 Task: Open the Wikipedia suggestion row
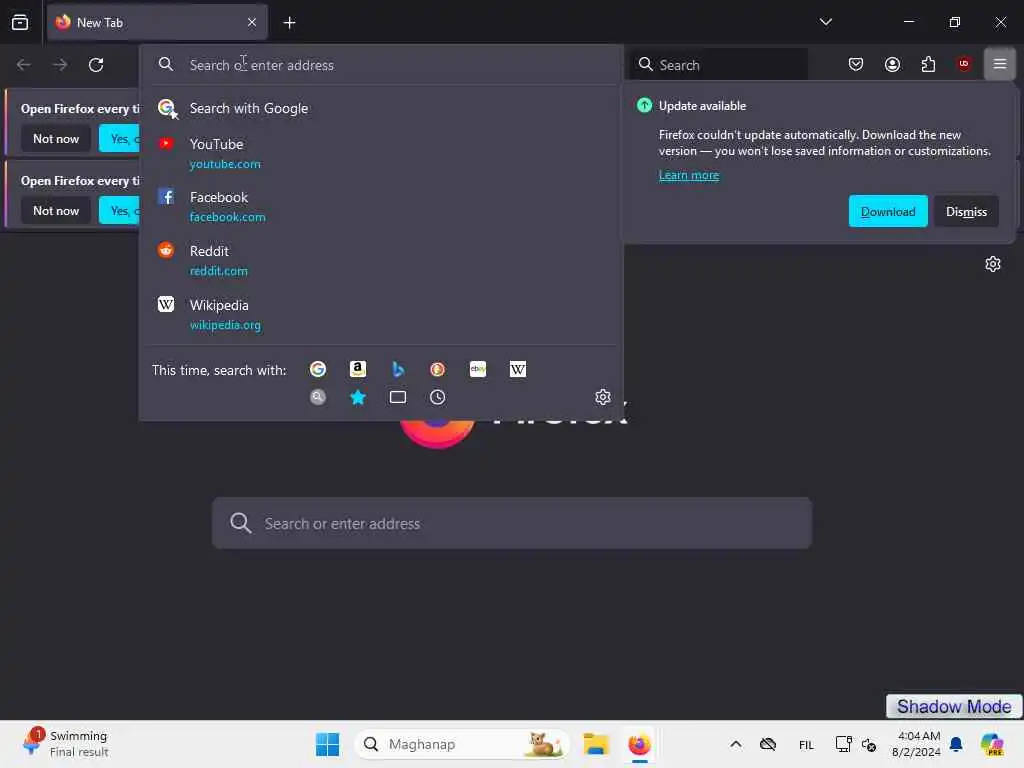click(x=382, y=315)
